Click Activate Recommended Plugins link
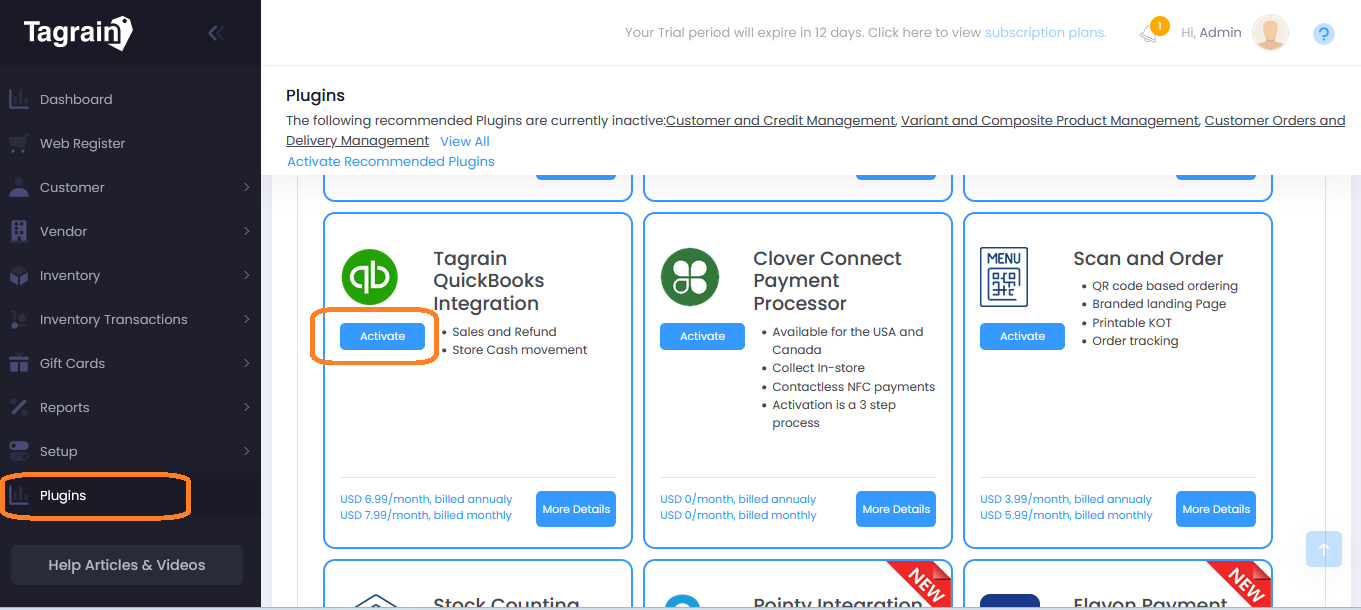The image size is (1361, 610). [390, 161]
